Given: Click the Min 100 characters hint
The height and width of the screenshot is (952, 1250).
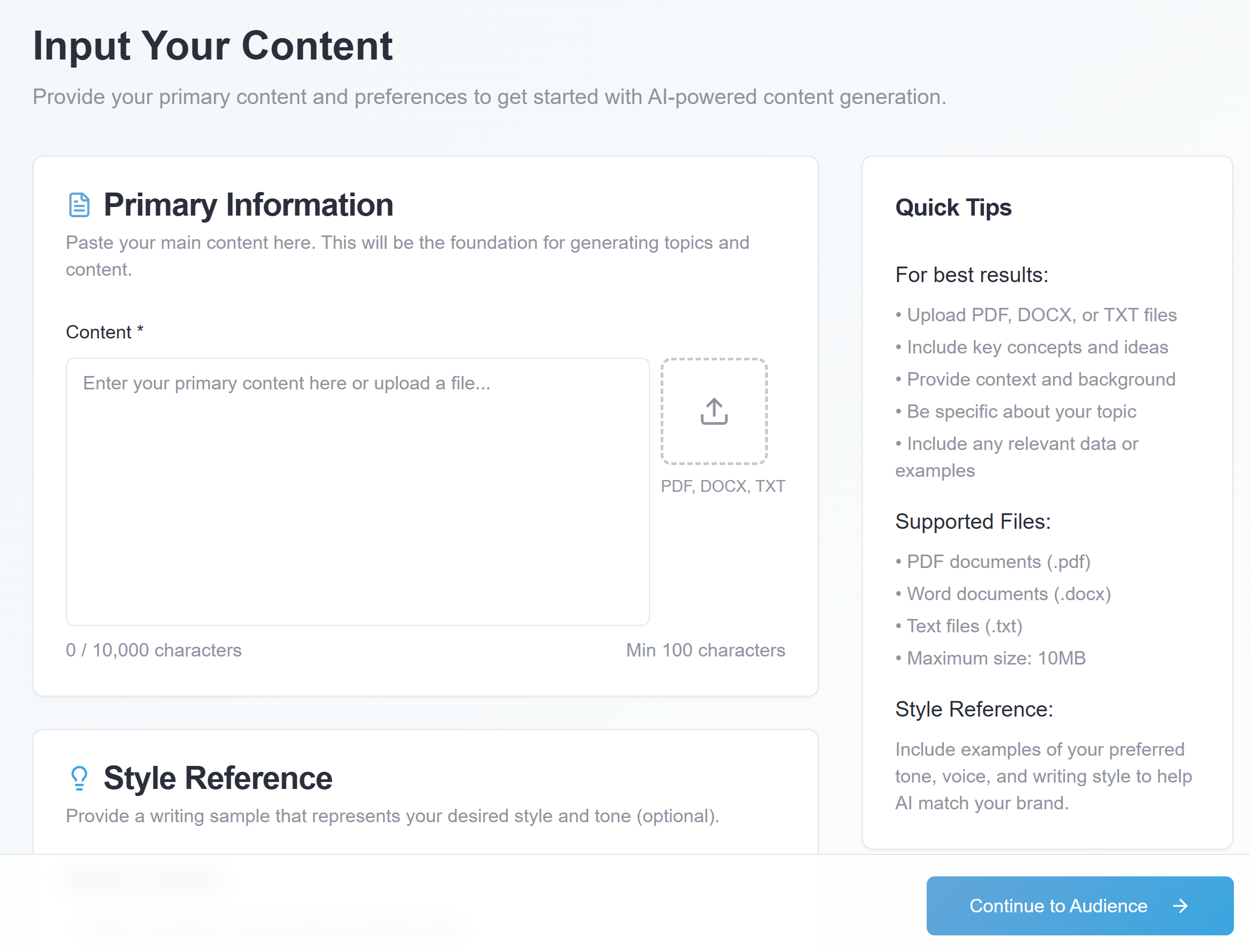Looking at the screenshot, I should pos(705,650).
